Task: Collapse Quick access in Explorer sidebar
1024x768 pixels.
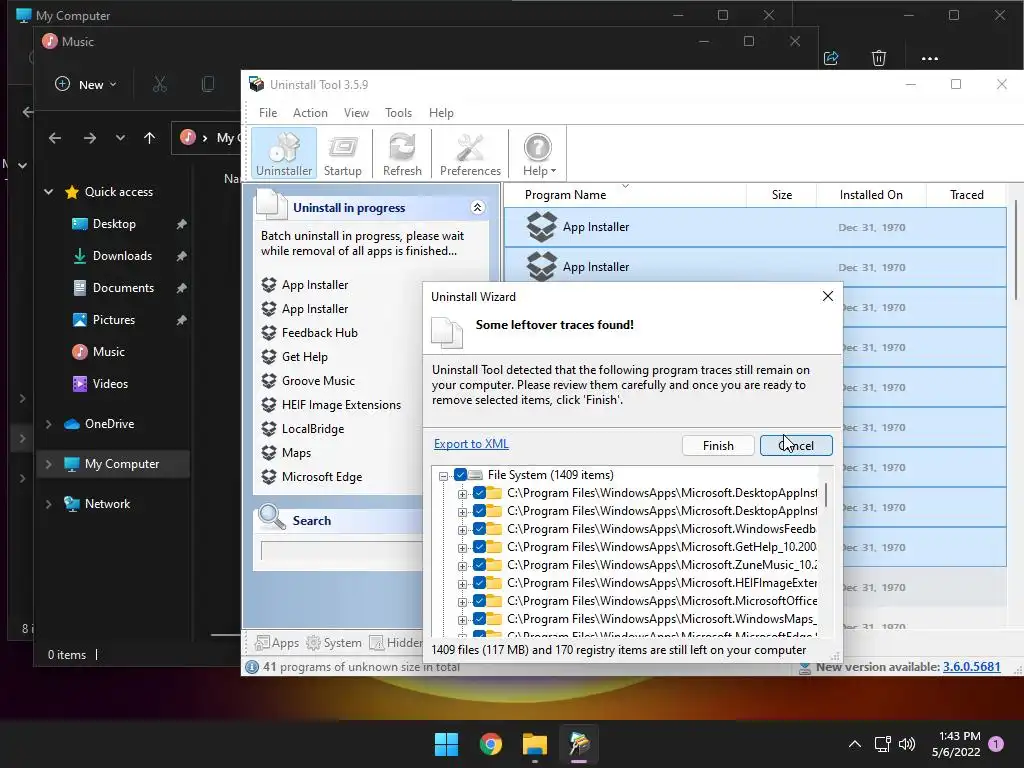Action: (48, 192)
